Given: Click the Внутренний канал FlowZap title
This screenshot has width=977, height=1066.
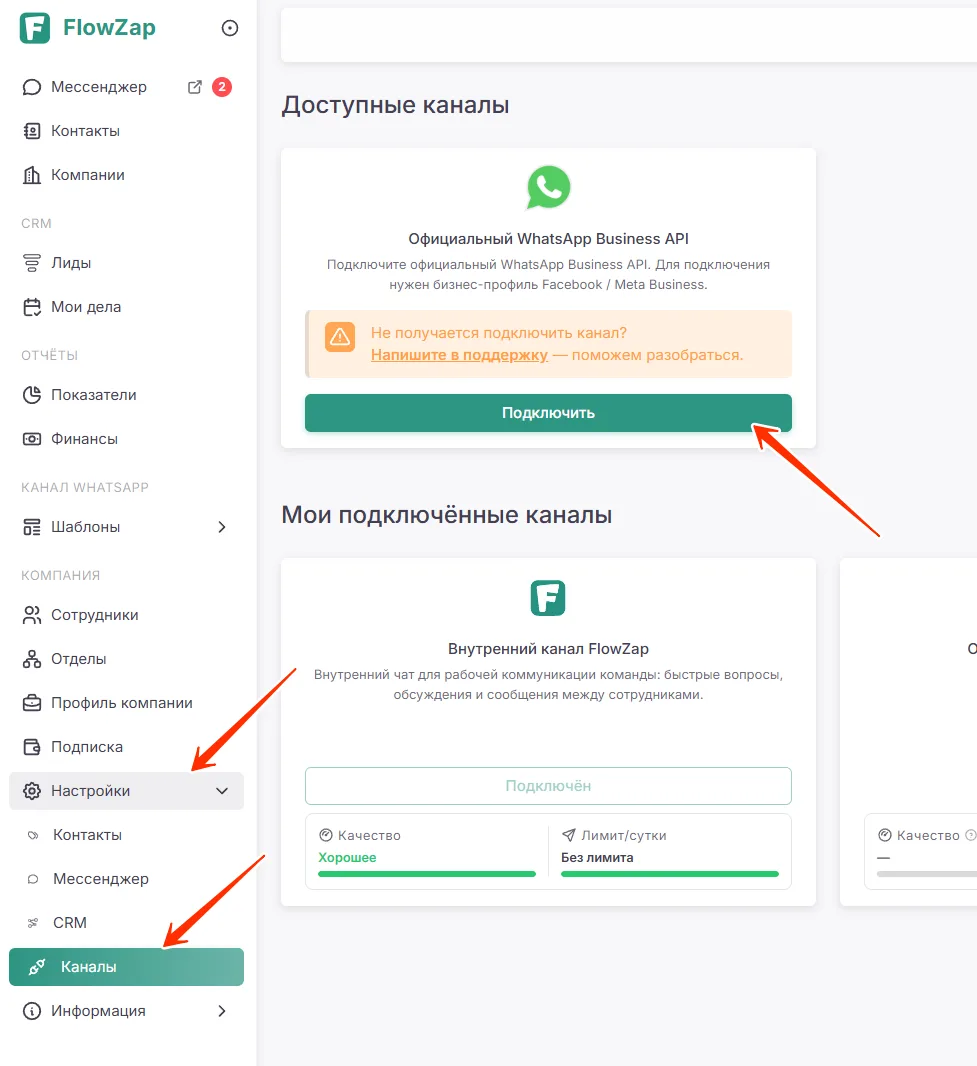Looking at the screenshot, I should pyautogui.click(x=548, y=649).
